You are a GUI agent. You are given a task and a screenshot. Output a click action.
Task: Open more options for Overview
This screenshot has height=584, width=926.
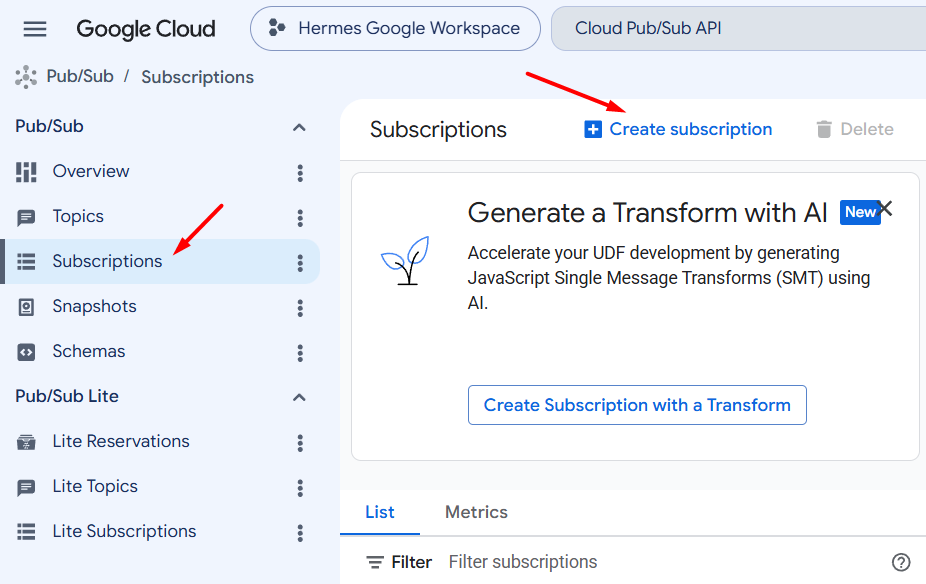click(300, 172)
